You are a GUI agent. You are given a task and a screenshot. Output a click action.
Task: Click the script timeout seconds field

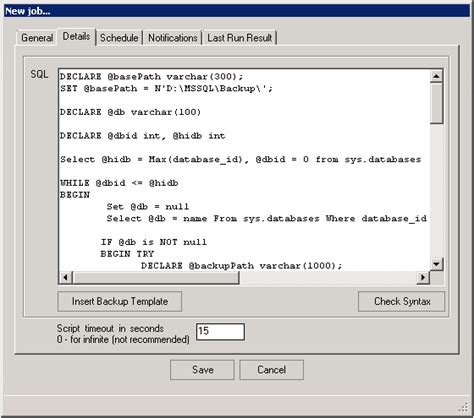tap(220, 331)
